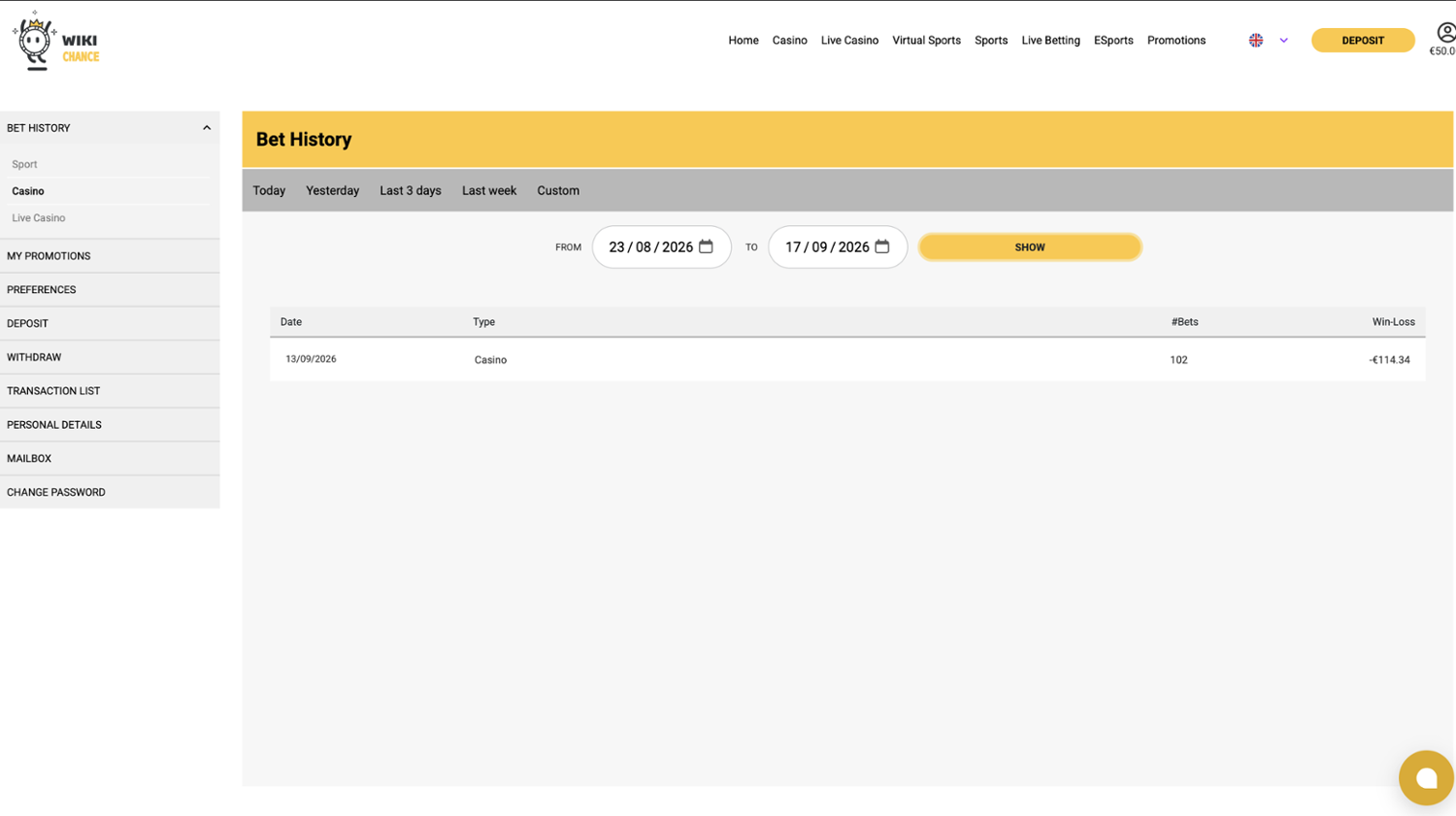Open the FROM date calendar picker icon

[x=706, y=246]
